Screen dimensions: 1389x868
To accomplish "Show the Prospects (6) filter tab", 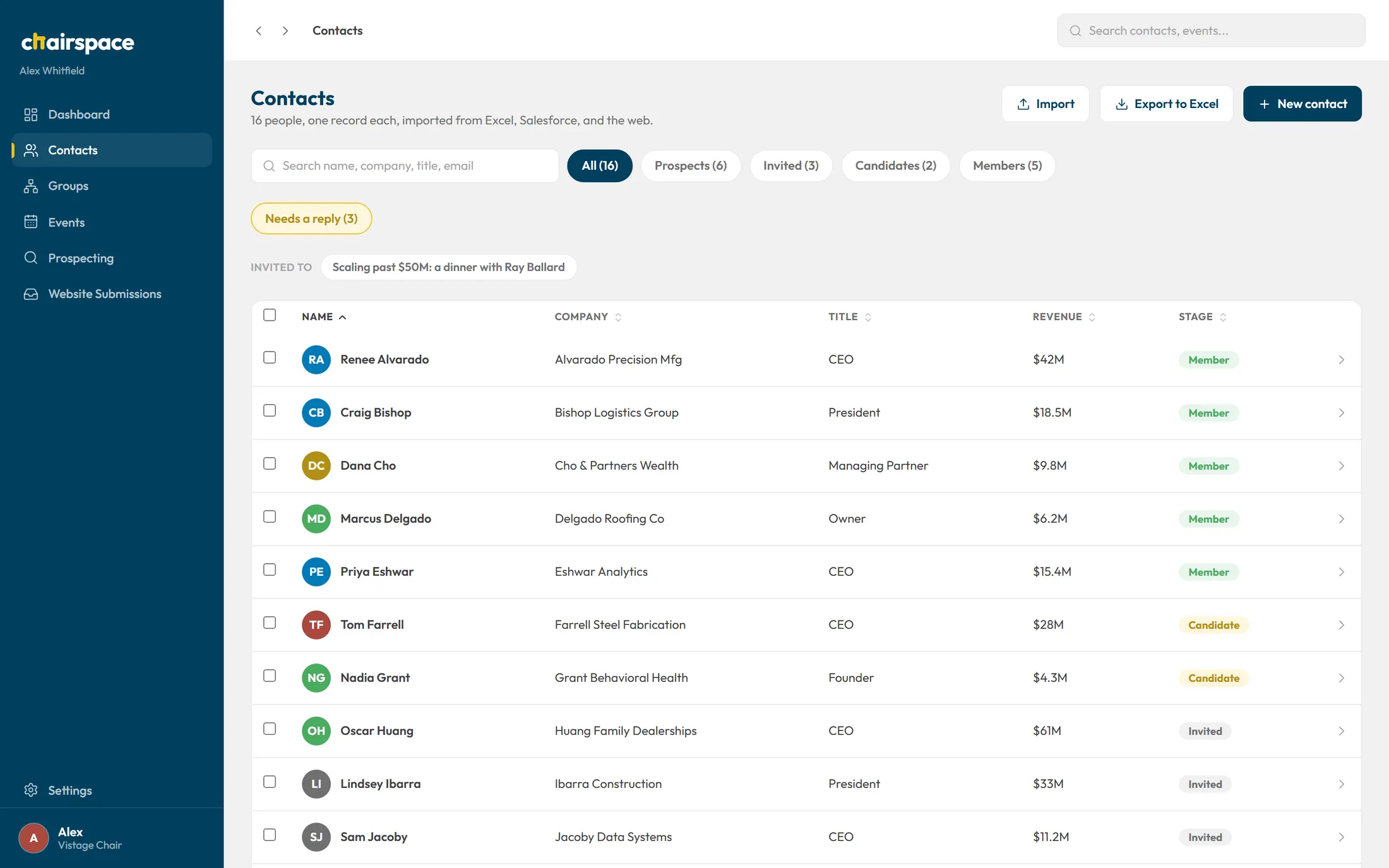I will tap(691, 165).
